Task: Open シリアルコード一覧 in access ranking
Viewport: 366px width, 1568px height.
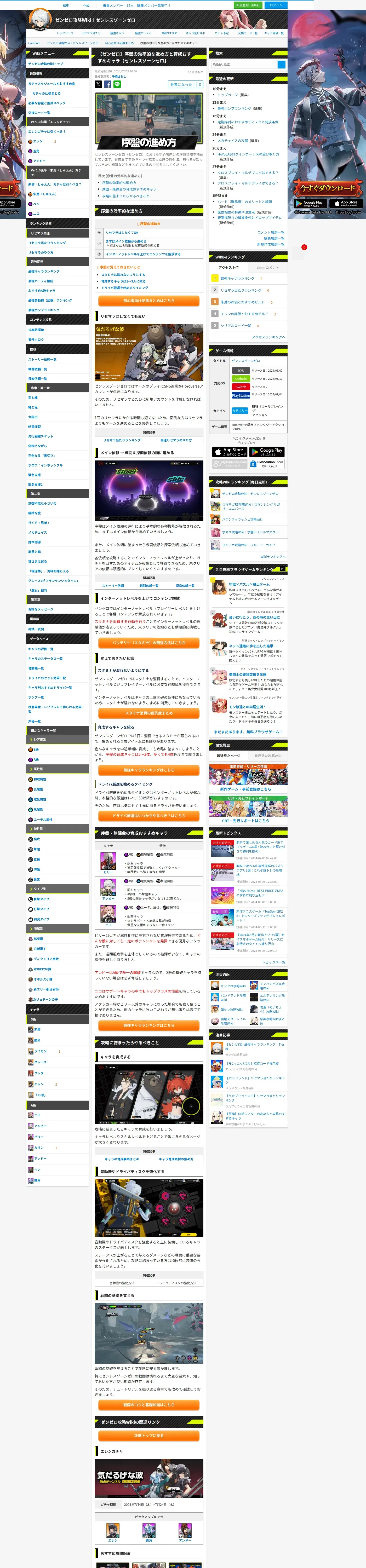Action: click(236, 326)
